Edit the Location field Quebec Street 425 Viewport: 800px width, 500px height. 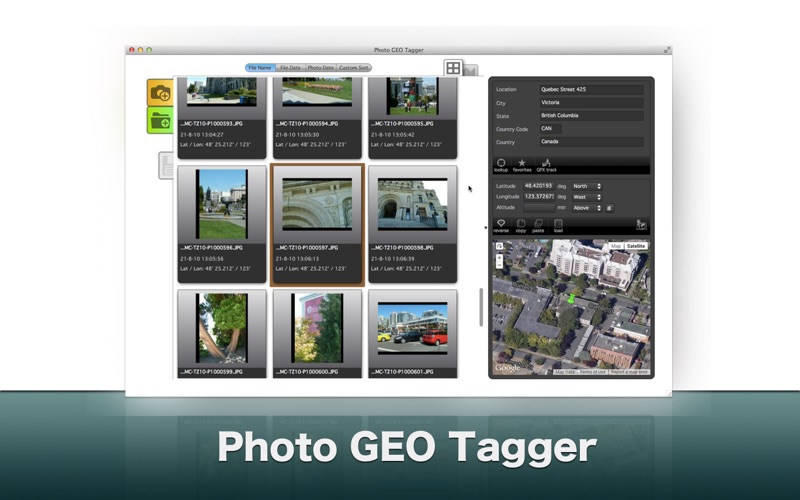[x=591, y=89]
